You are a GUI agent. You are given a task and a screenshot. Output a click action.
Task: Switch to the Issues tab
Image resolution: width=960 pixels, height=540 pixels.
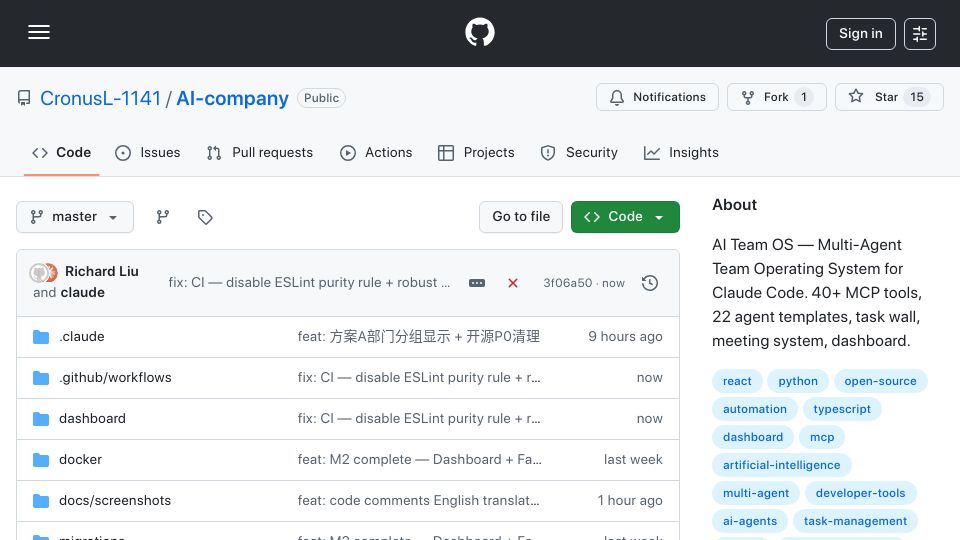coord(148,152)
